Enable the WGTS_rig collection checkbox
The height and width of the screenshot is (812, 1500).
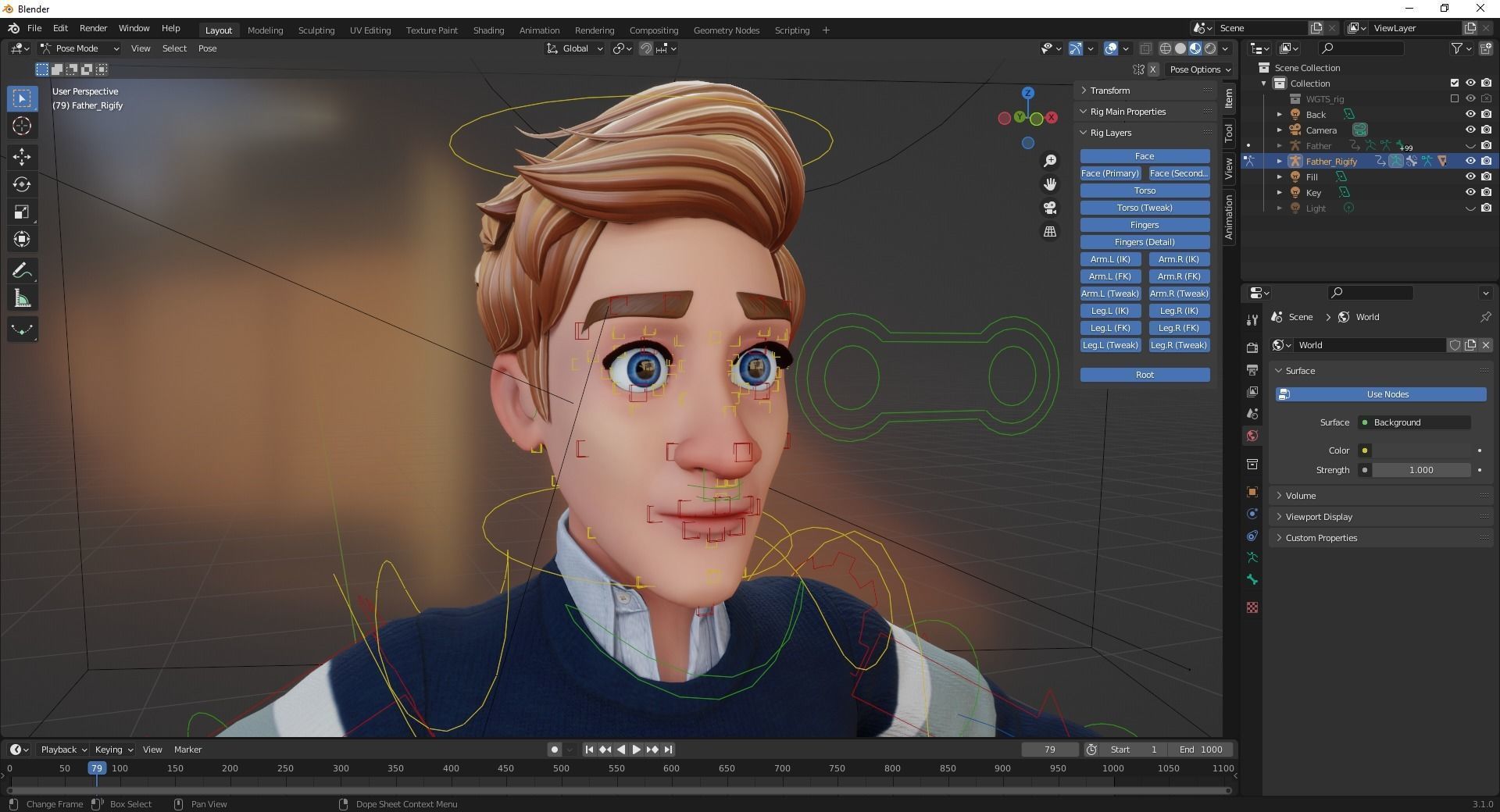[1455, 98]
